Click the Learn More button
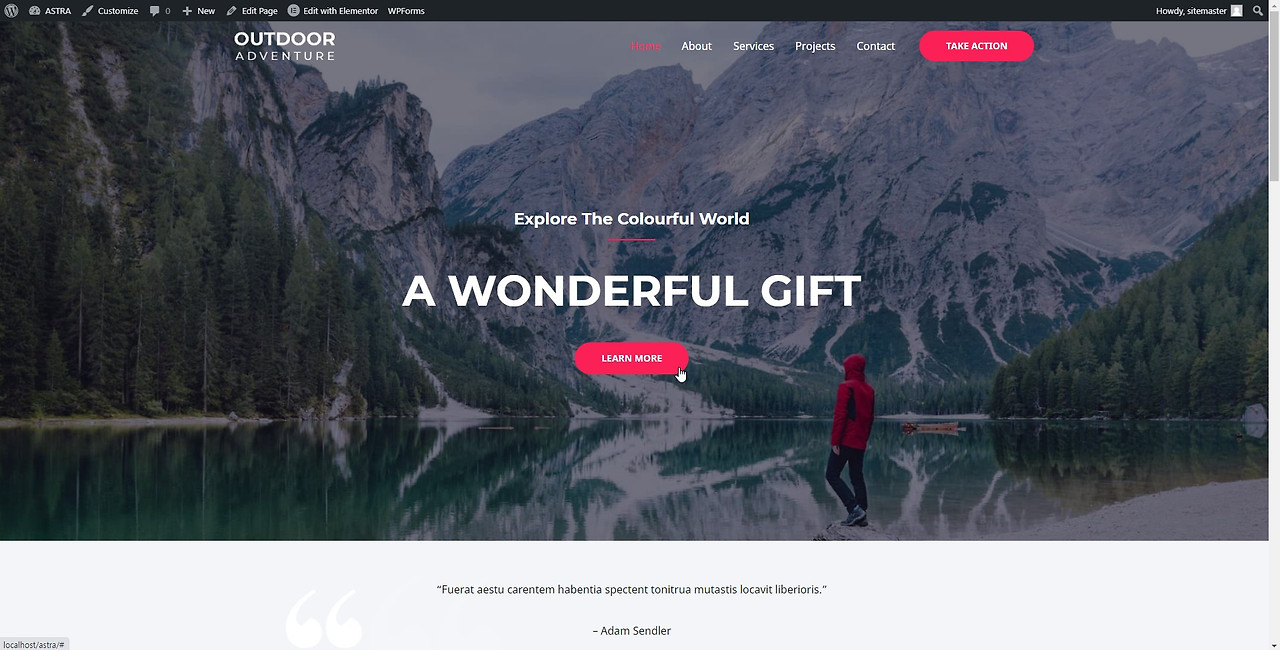 [x=631, y=358]
